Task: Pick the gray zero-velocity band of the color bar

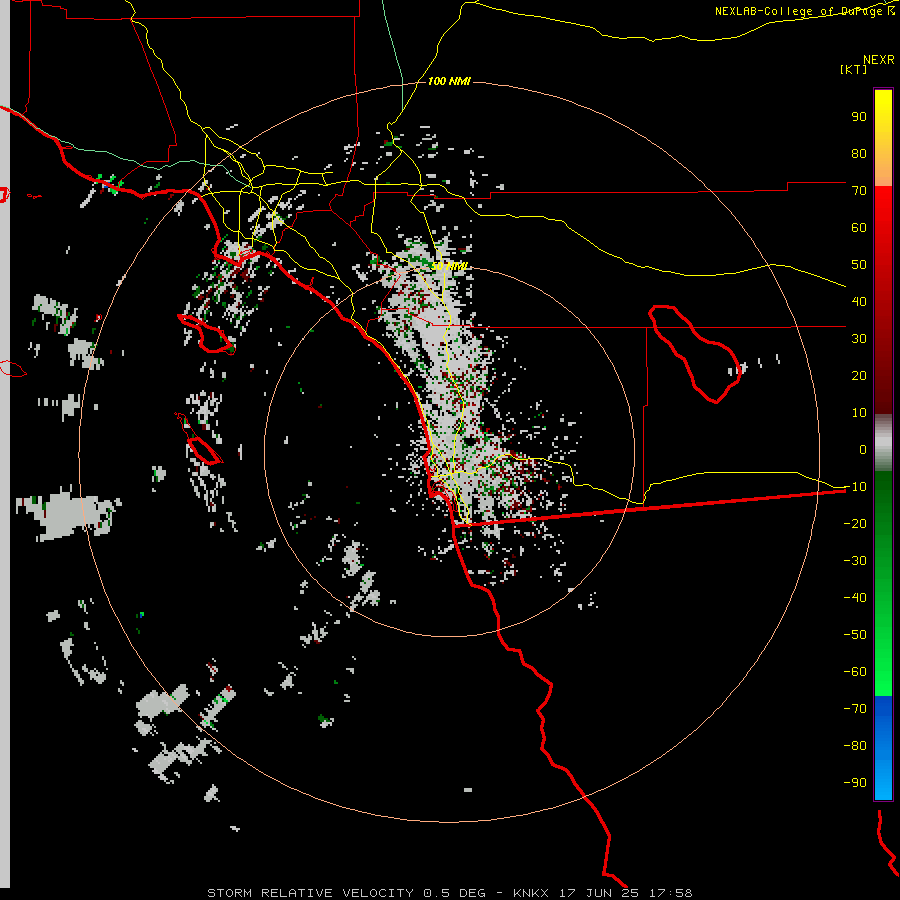Action: (x=883, y=443)
